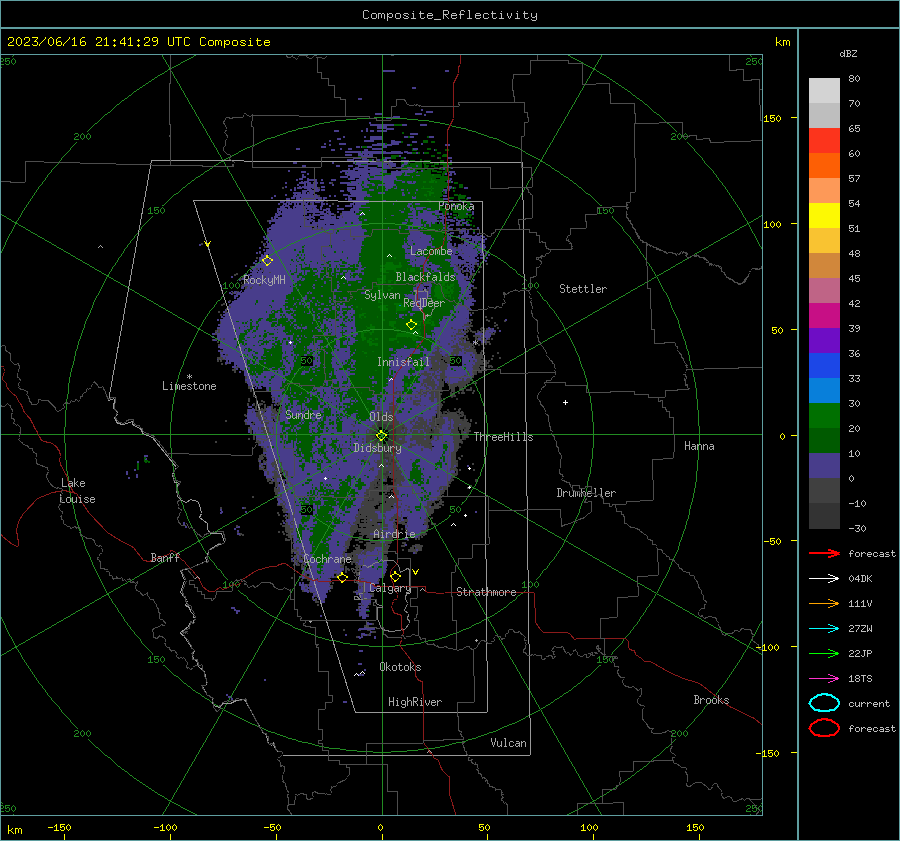The image size is (900, 841).
Task: Click the yellow diamond marker below Cochrane
Action: point(343,578)
